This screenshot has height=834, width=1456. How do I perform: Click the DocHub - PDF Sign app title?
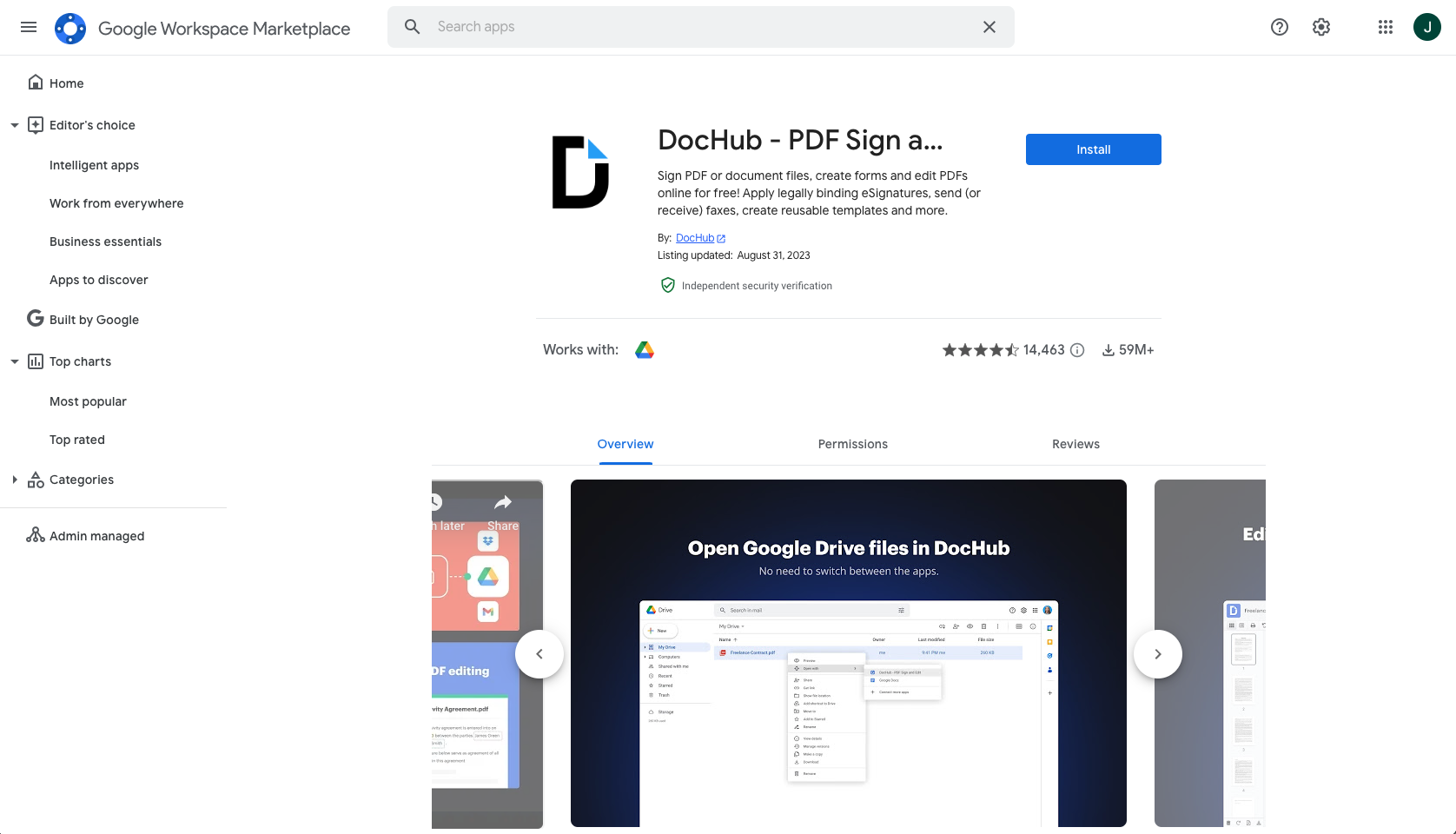coord(800,140)
